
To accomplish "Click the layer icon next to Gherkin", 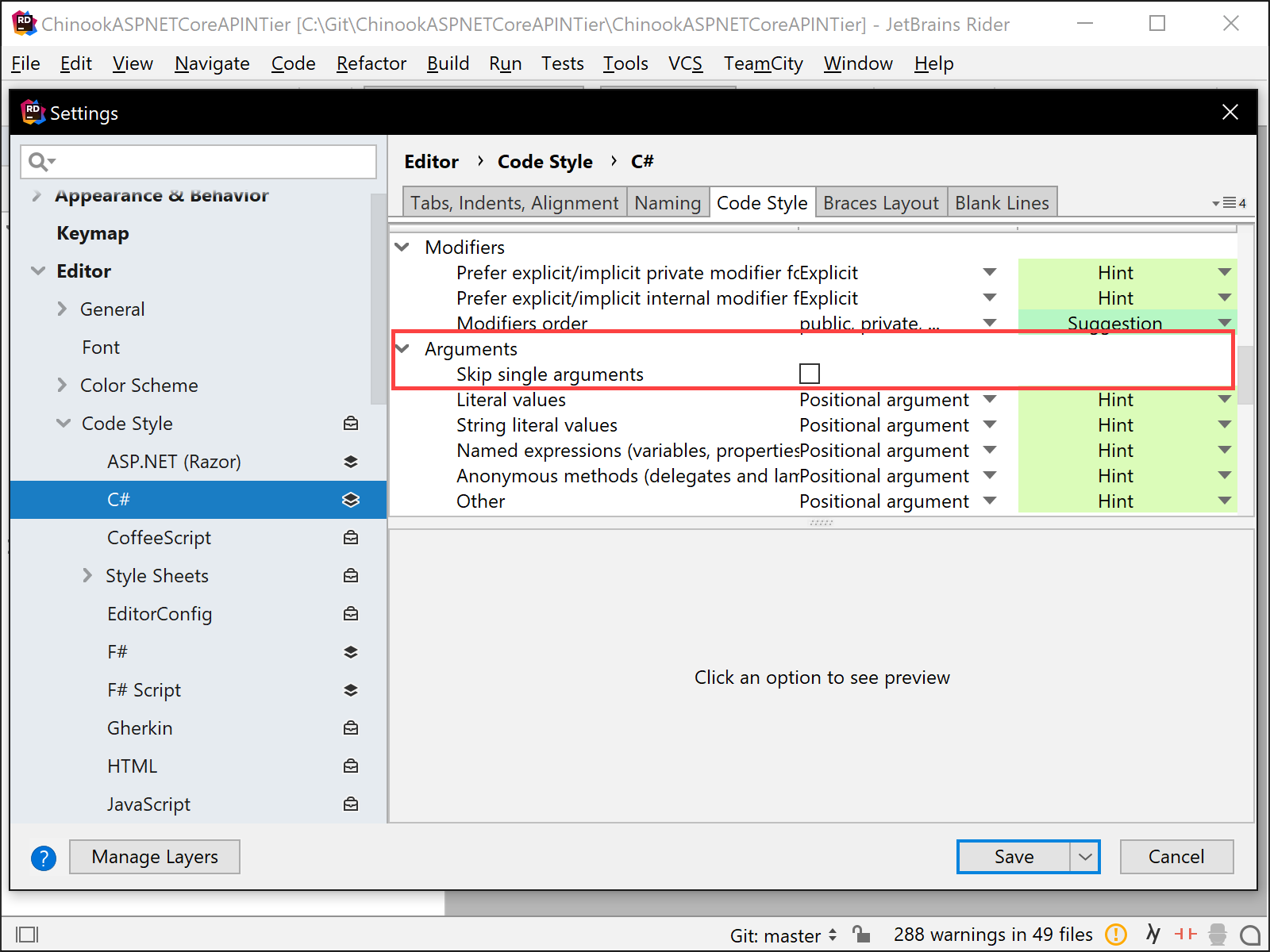I will 351,728.
